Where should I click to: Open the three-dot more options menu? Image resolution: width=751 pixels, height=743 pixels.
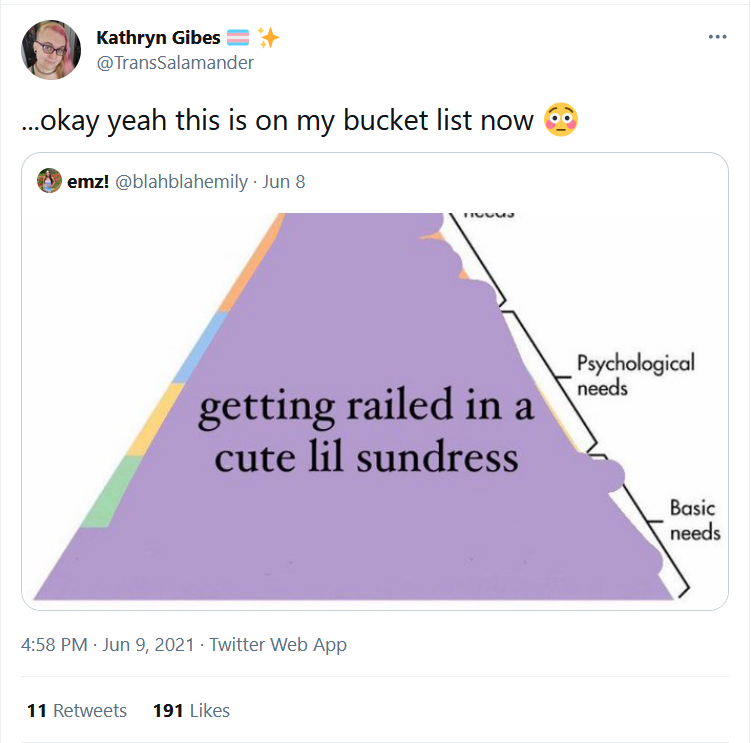click(x=717, y=37)
